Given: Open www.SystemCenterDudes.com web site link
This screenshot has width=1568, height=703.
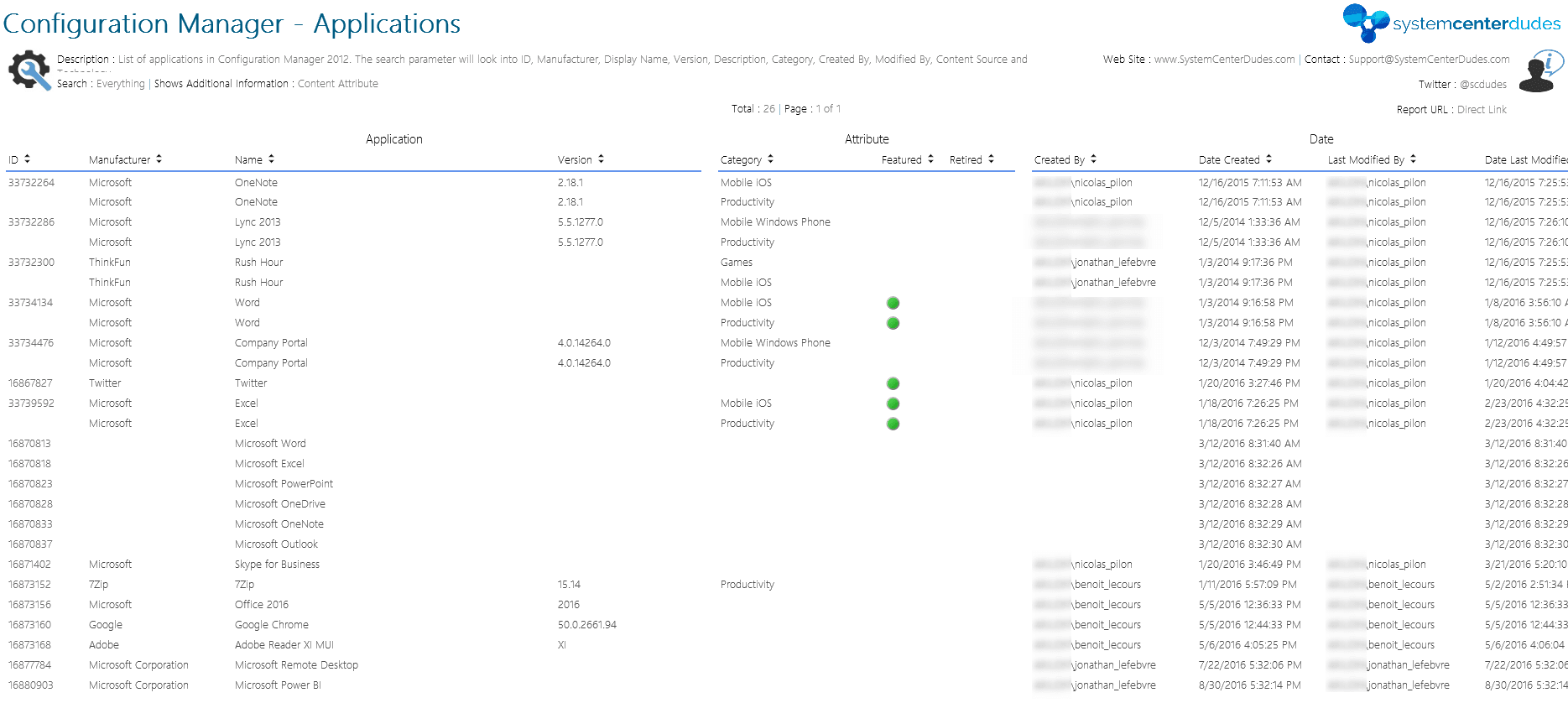Looking at the screenshot, I should coord(1224,60).
